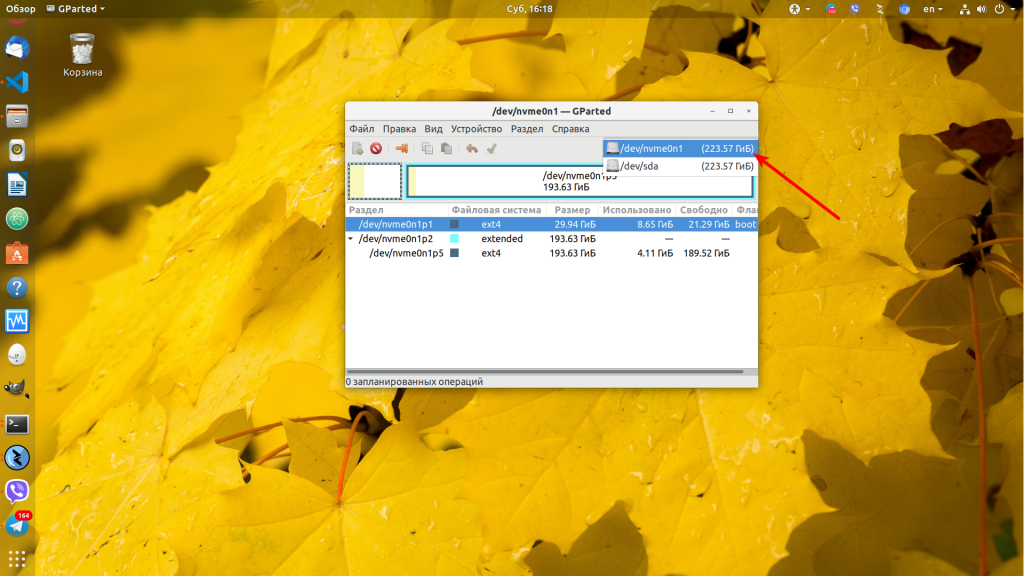
Task: Click the Delete partition red icon
Action: point(376,148)
